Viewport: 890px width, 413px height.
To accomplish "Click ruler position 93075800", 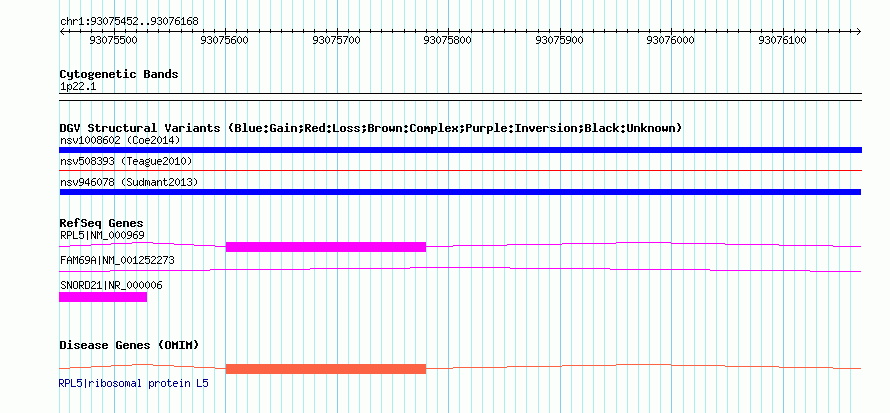I will (x=448, y=40).
